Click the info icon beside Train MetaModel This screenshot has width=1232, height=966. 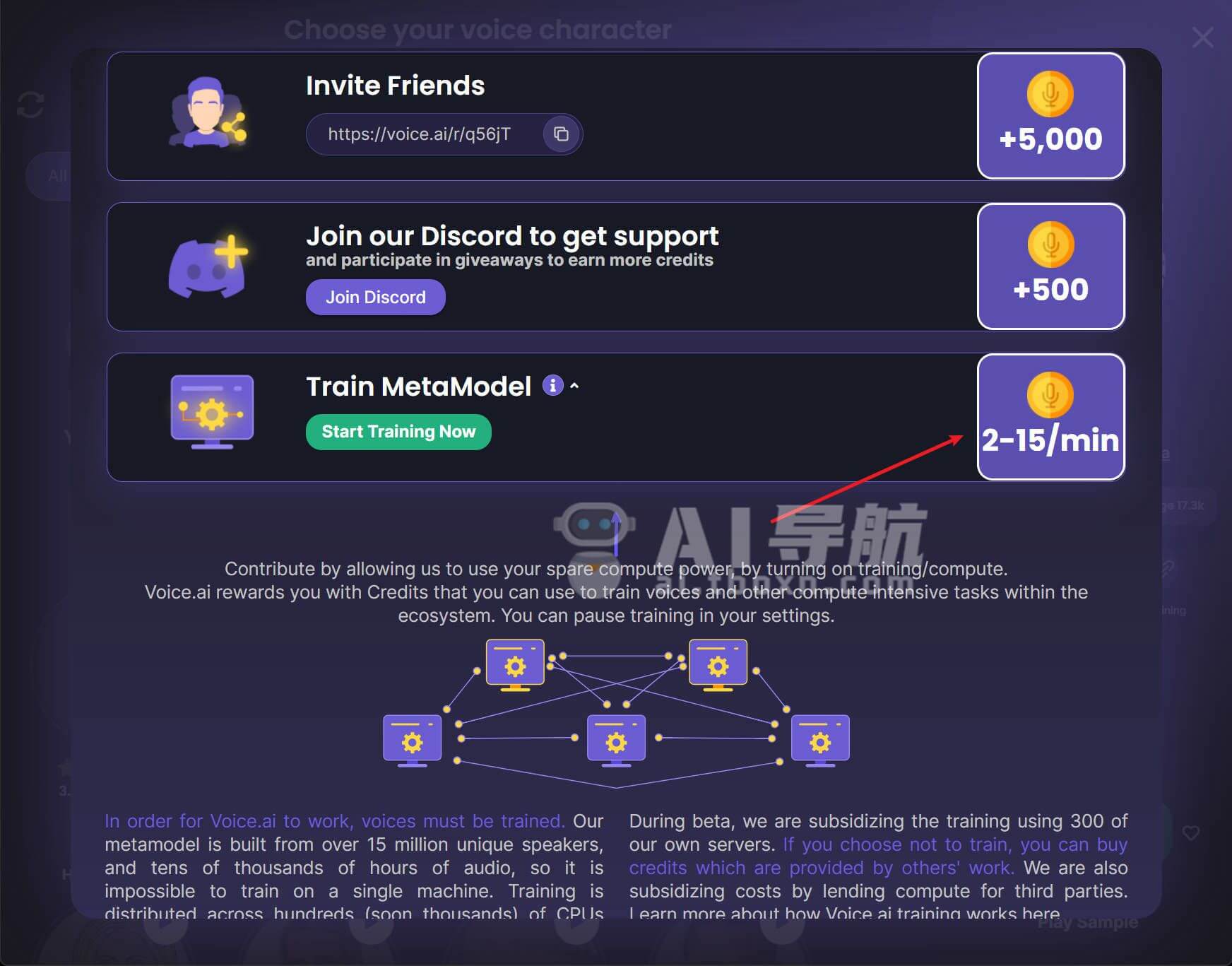tap(552, 385)
